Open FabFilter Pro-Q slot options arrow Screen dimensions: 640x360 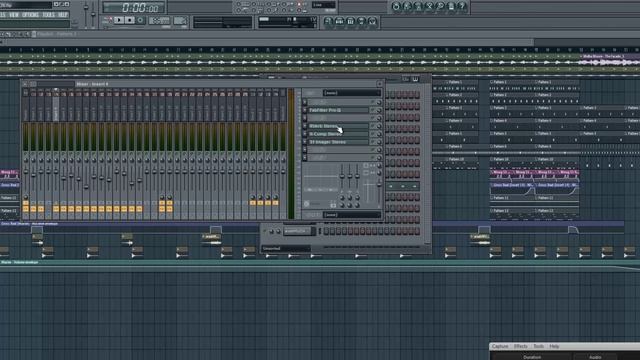click(x=305, y=110)
